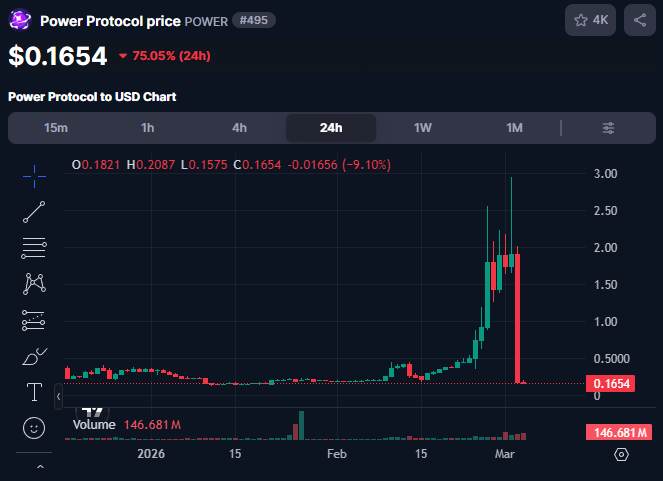Click the 2026 date axis label

coord(151,454)
